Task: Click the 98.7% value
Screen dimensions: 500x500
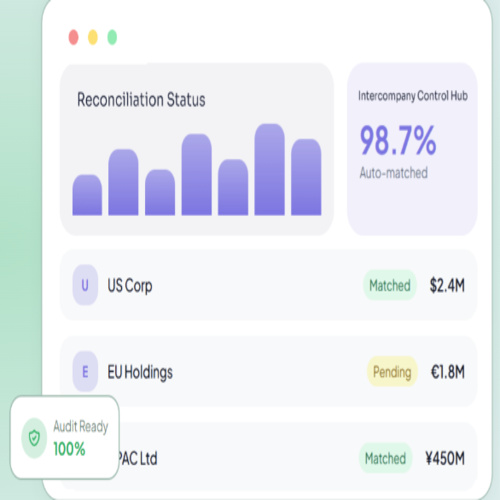Action: click(398, 140)
